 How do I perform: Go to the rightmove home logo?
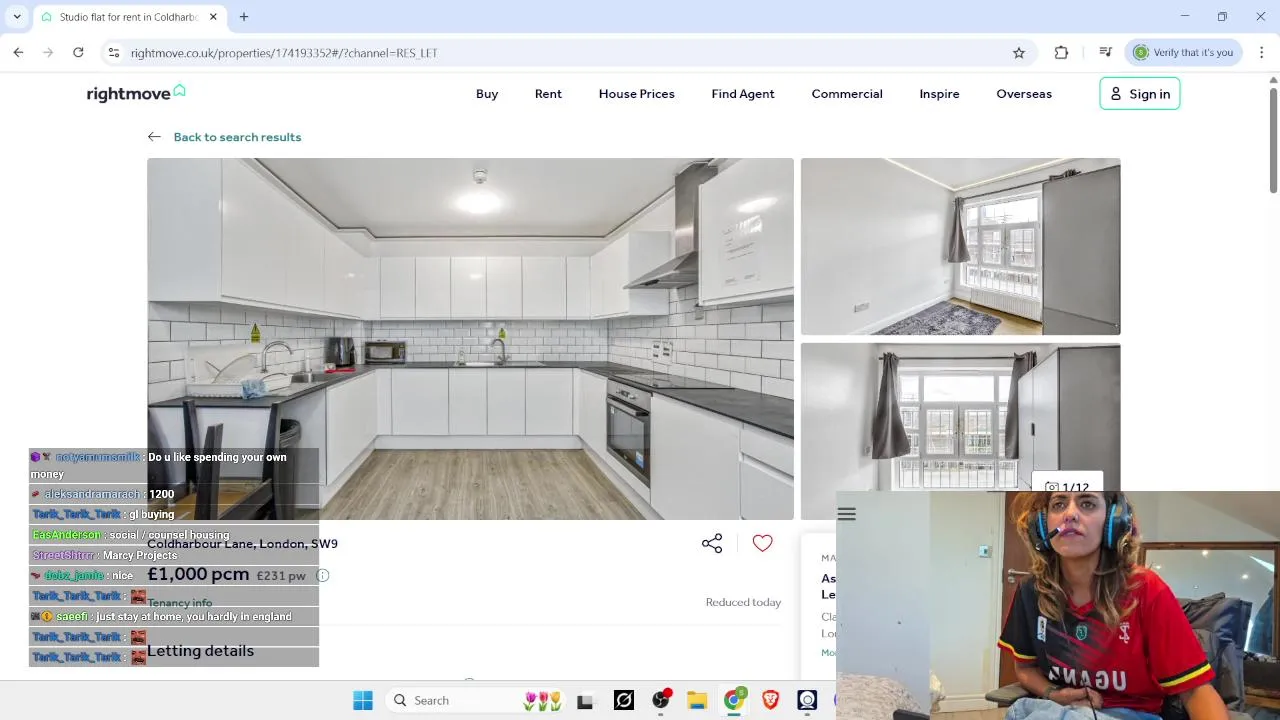click(136, 93)
